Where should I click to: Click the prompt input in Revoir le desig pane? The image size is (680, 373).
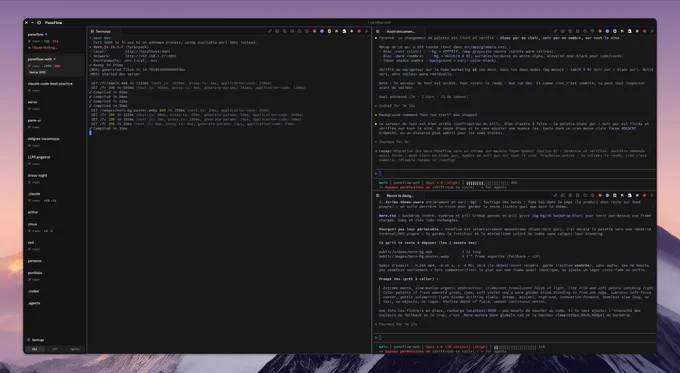coord(514,337)
